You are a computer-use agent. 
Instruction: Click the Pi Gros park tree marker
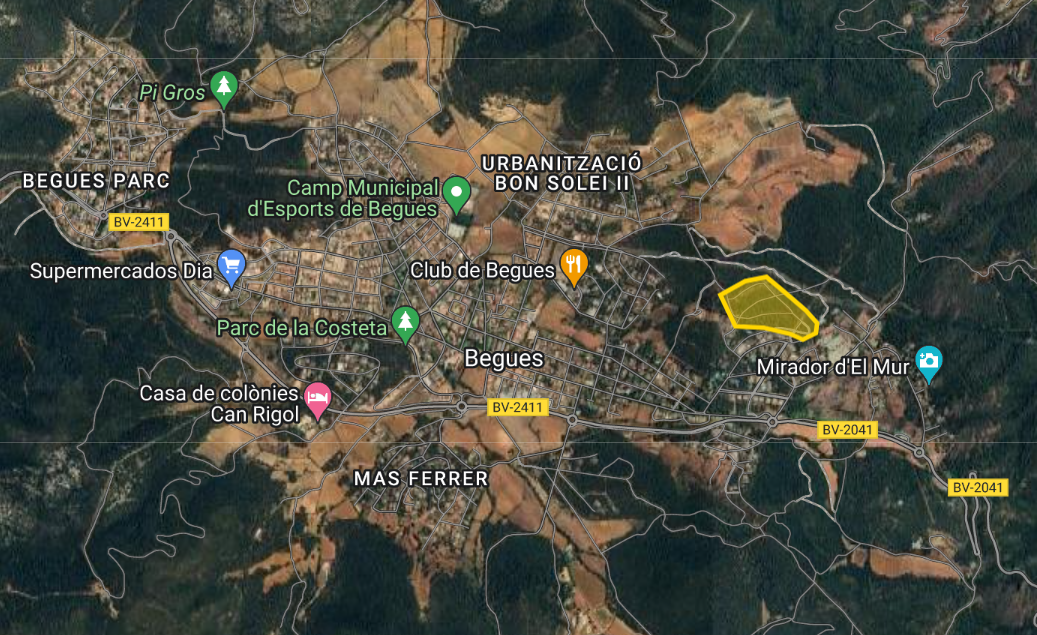(224, 89)
